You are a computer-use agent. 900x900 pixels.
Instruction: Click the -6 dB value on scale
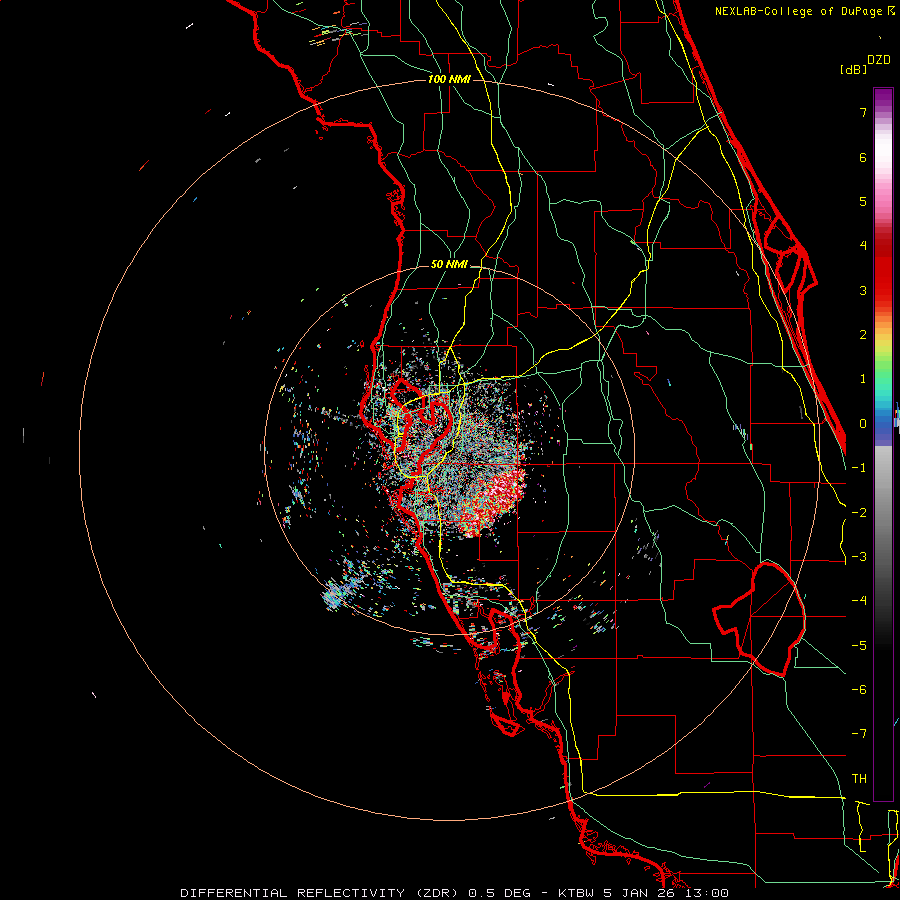[859, 690]
